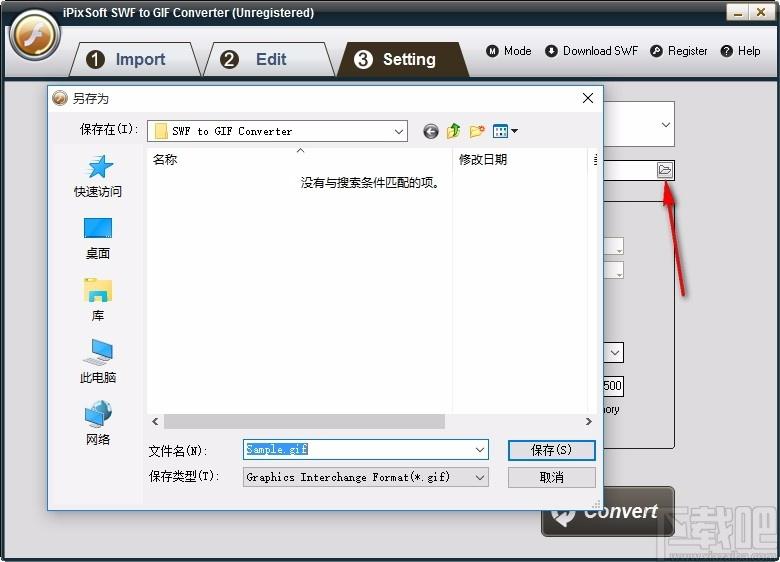Select 此电脑 in the places bar
The image size is (780, 562).
pos(98,362)
